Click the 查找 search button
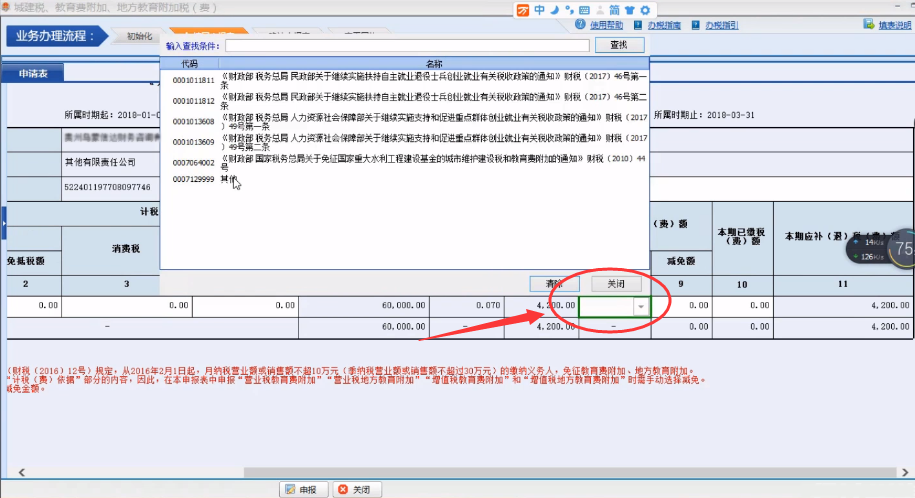Image resolution: width=915 pixels, height=498 pixels. pyautogui.click(x=617, y=45)
